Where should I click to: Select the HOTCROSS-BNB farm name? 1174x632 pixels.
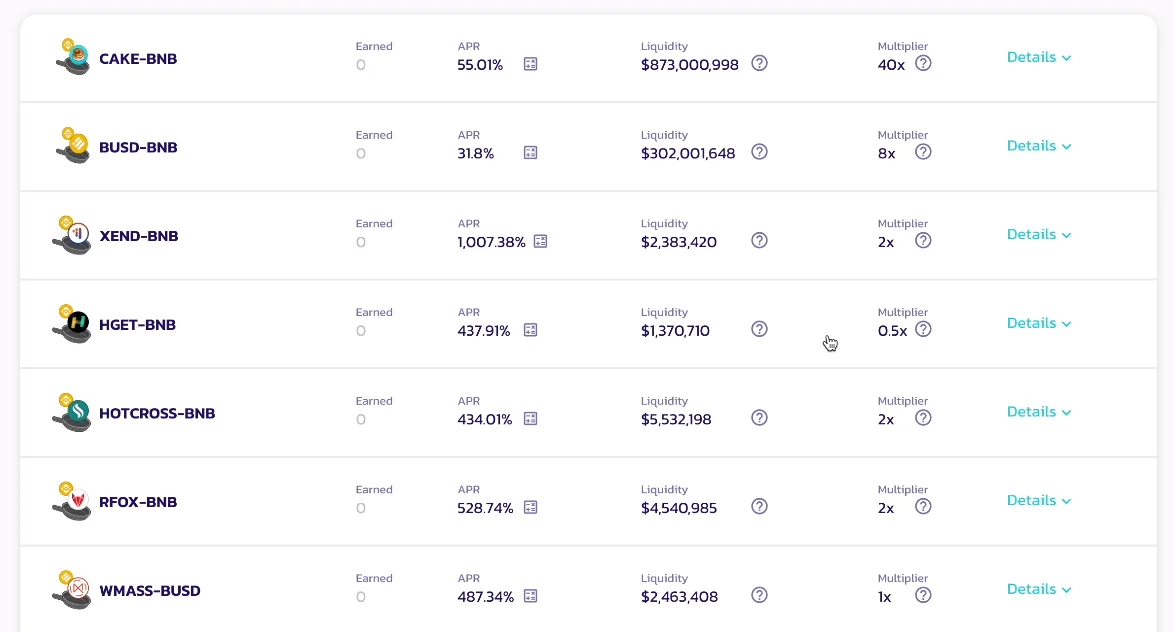tap(157, 413)
